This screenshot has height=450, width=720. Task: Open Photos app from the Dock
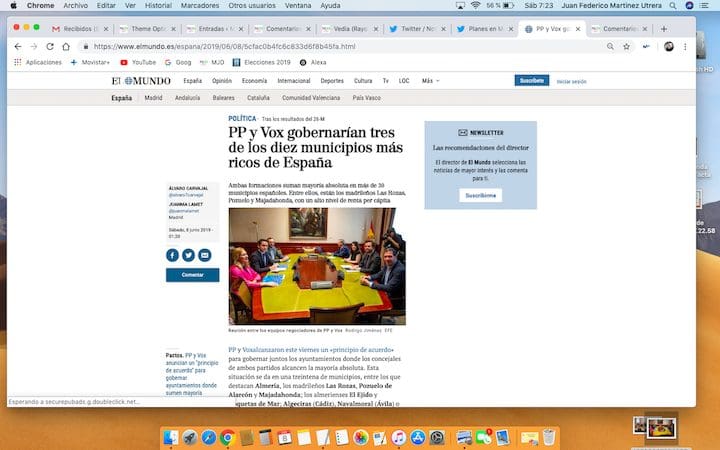pyautogui.click(x=360, y=437)
